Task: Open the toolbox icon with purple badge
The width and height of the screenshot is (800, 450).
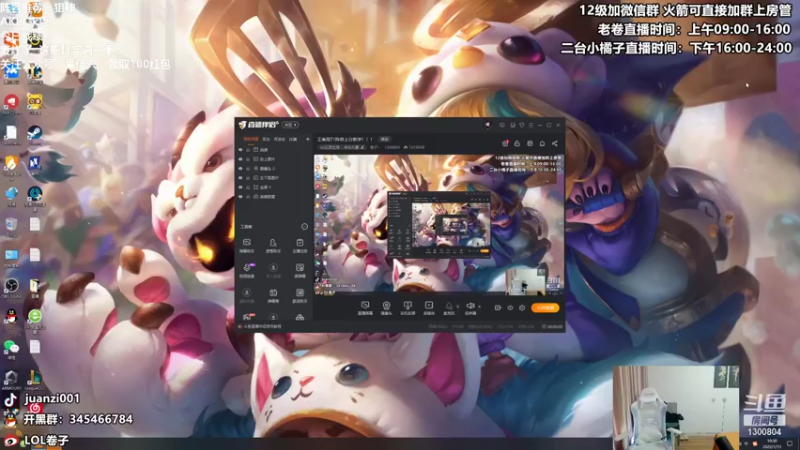Action: pos(247,270)
